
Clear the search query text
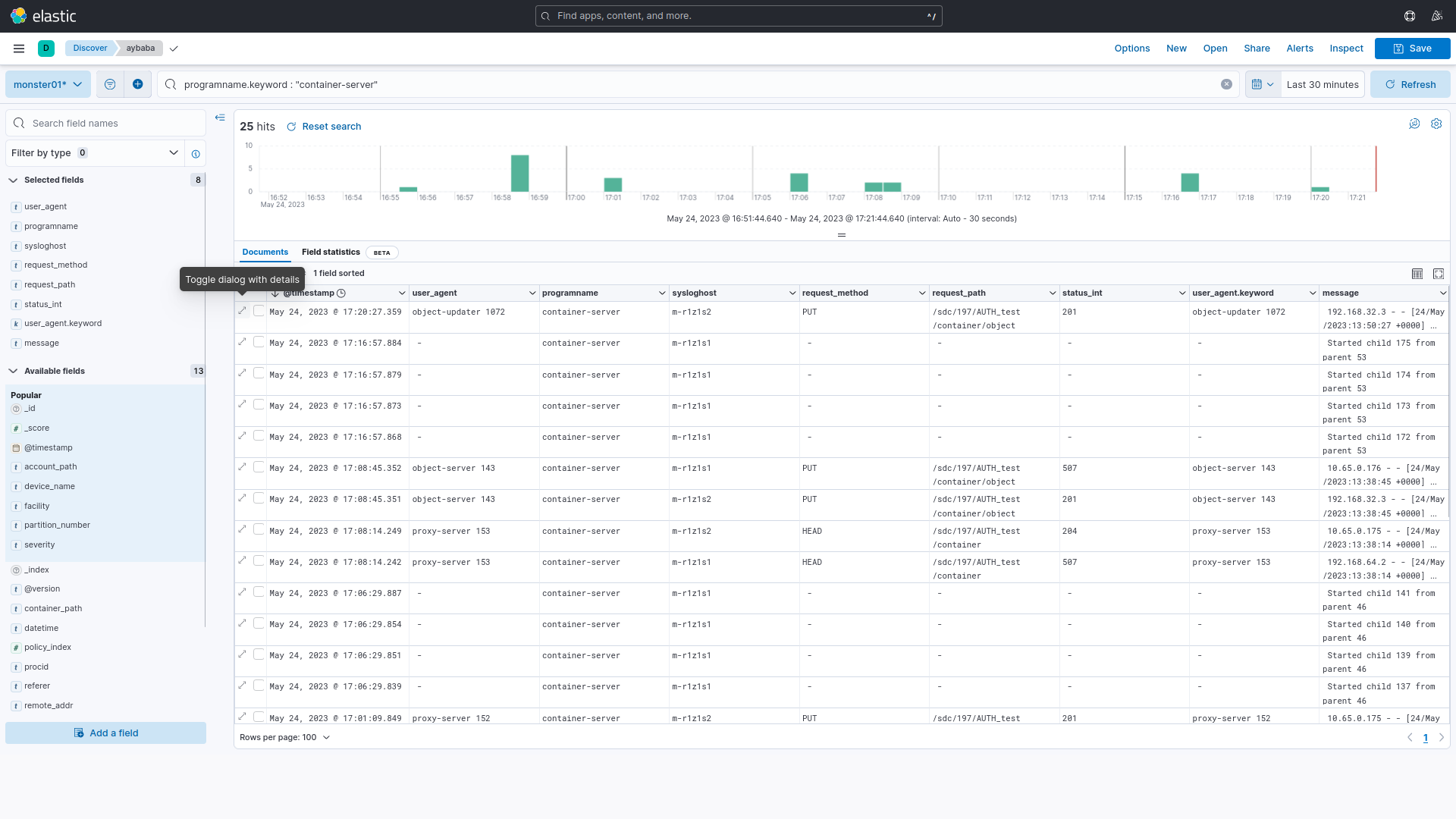[x=1226, y=84]
